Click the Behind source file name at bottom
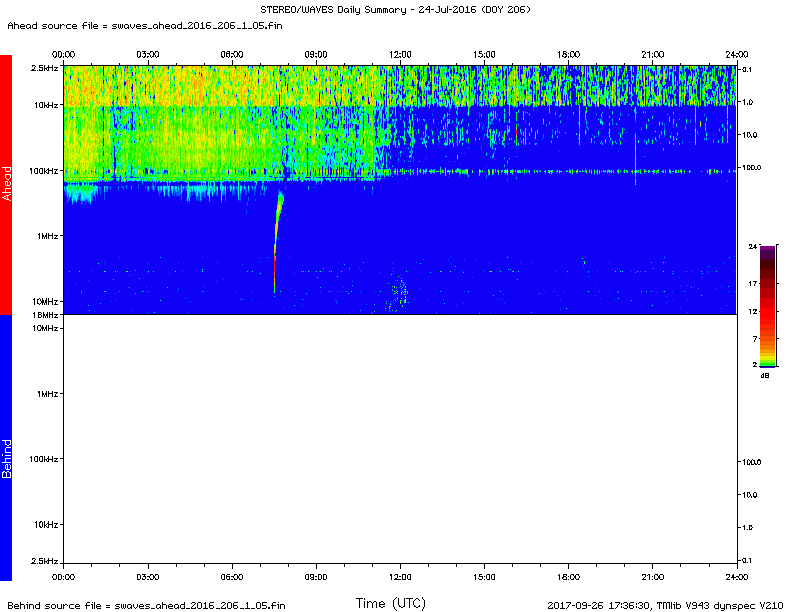The image size is (792, 612). click(x=145, y=605)
